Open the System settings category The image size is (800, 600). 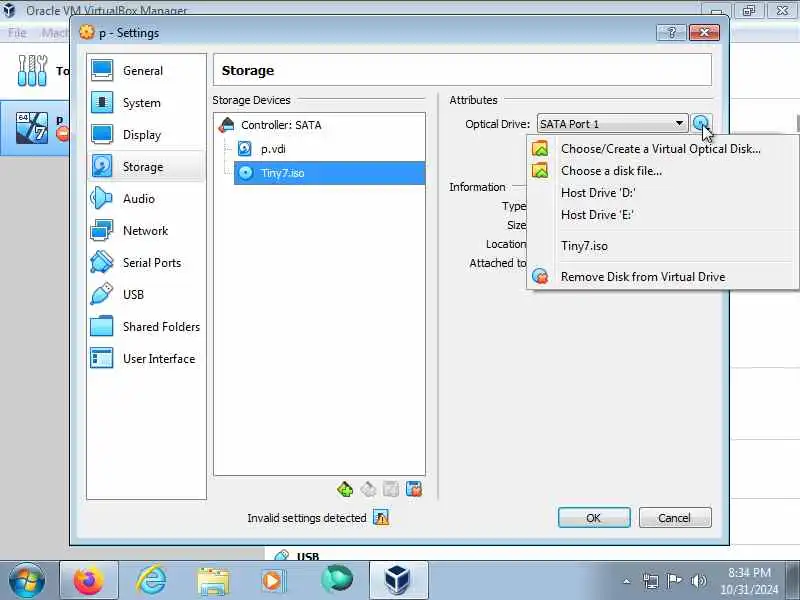click(x=146, y=103)
